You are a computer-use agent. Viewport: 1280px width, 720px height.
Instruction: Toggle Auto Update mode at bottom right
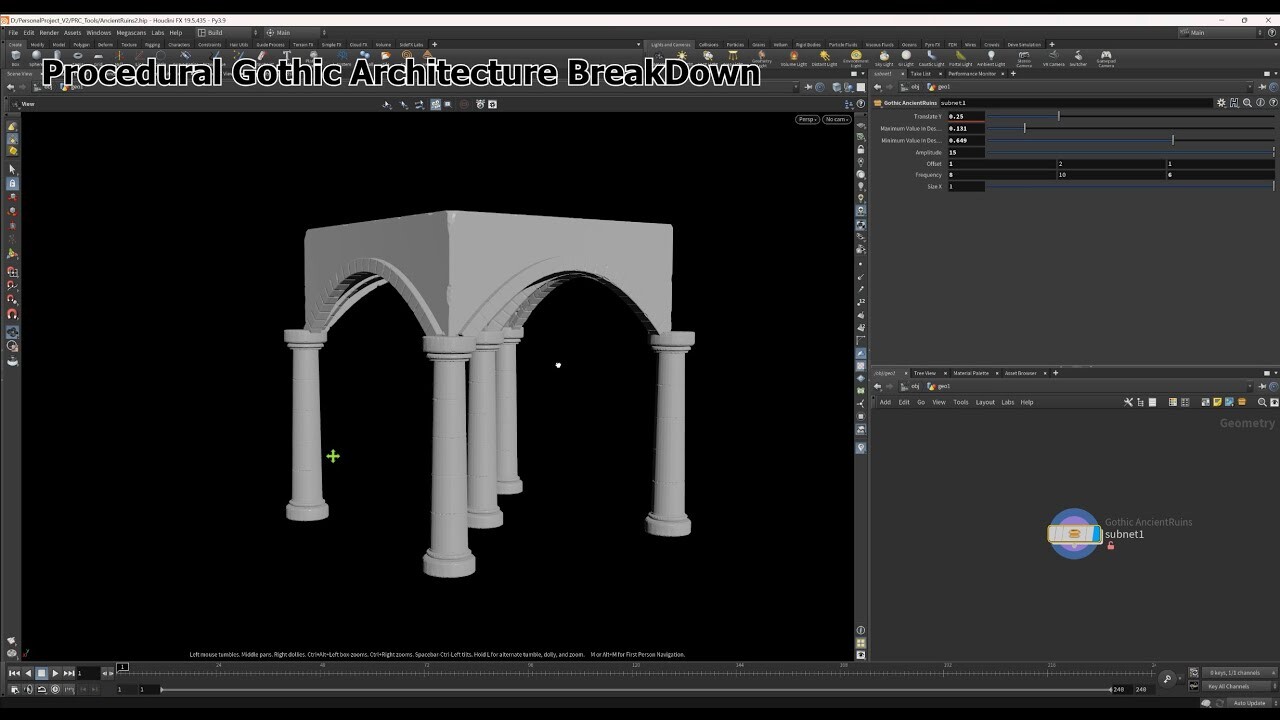(x=1250, y=703)
